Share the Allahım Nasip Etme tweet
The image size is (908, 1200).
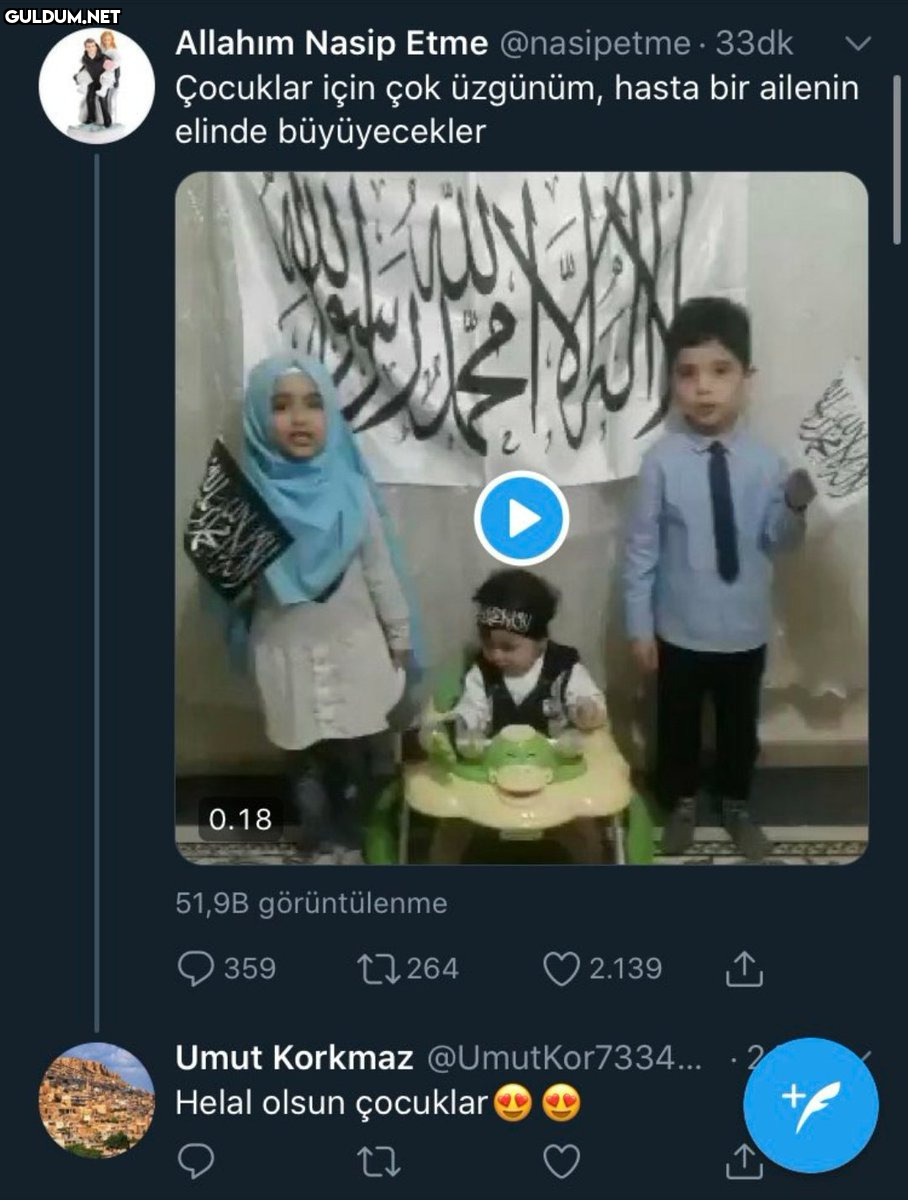coord(744,968)
